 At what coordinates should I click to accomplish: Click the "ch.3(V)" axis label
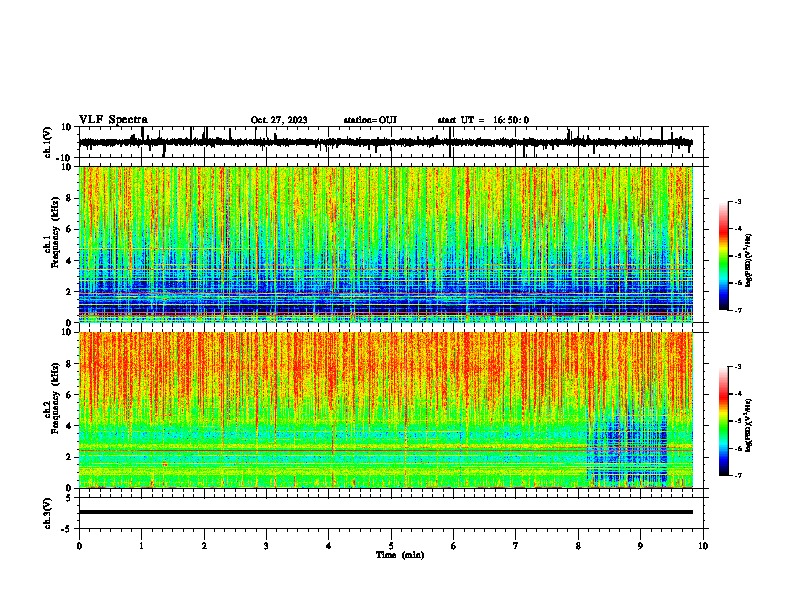pyautogui.click(x=47, y=514)
